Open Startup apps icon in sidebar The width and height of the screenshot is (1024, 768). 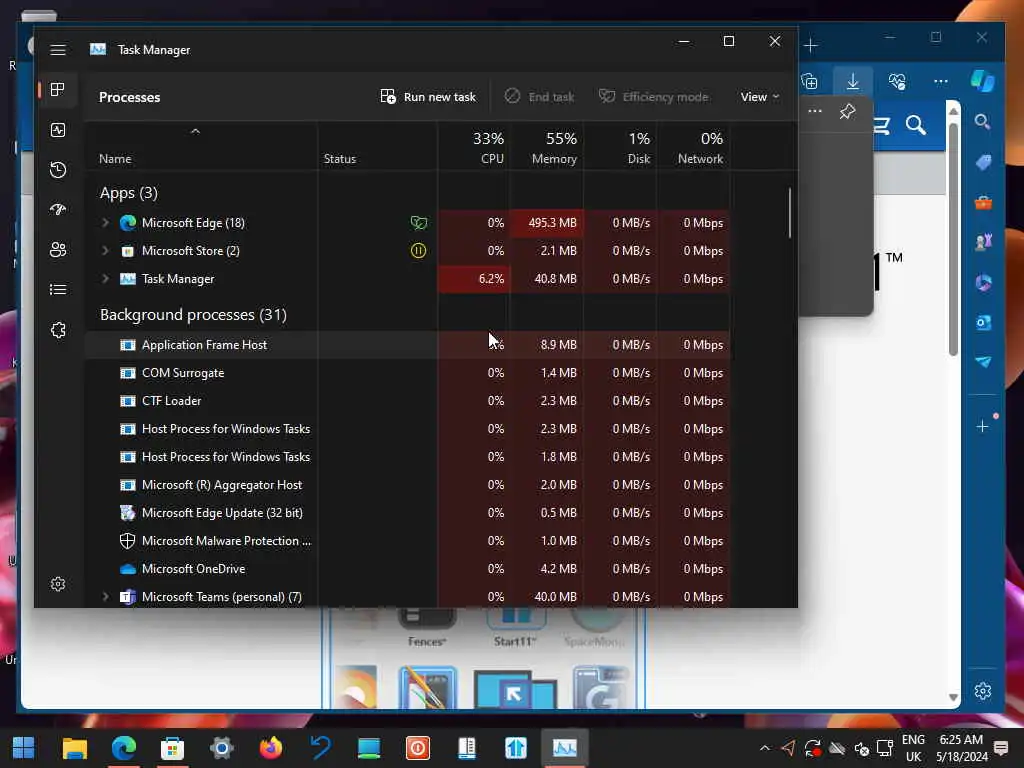click(x=58, y=210)
